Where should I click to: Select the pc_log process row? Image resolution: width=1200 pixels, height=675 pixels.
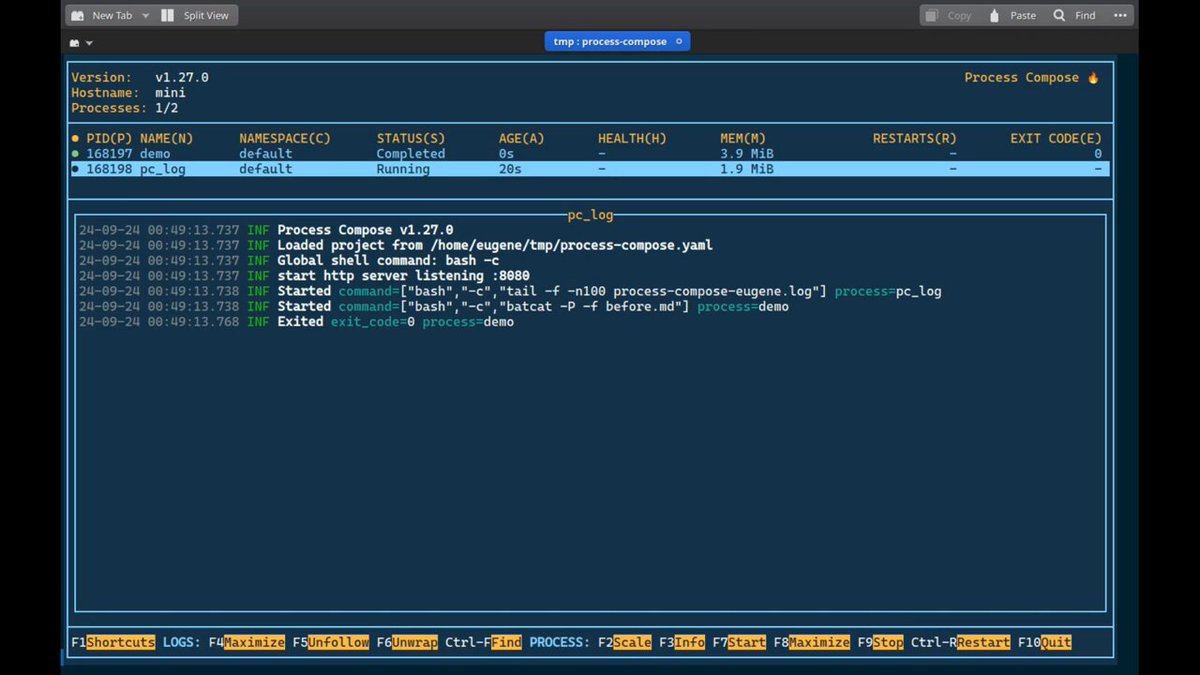tap(590, 169)
